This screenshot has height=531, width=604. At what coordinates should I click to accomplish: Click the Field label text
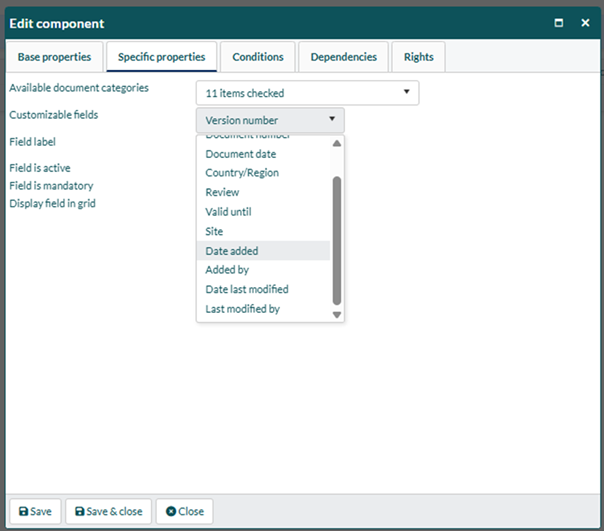pos(32,142)
